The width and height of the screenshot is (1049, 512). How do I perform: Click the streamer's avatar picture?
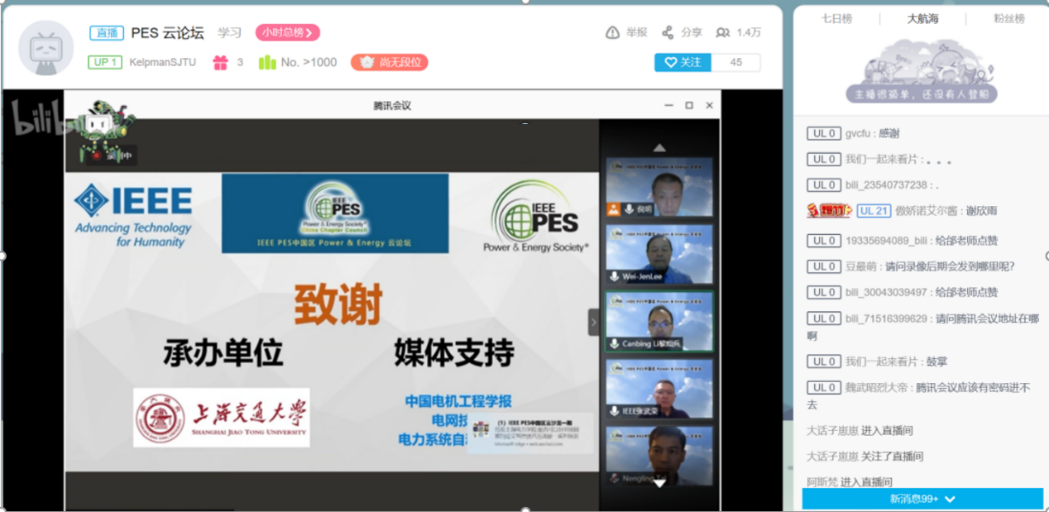coord(45,48)
